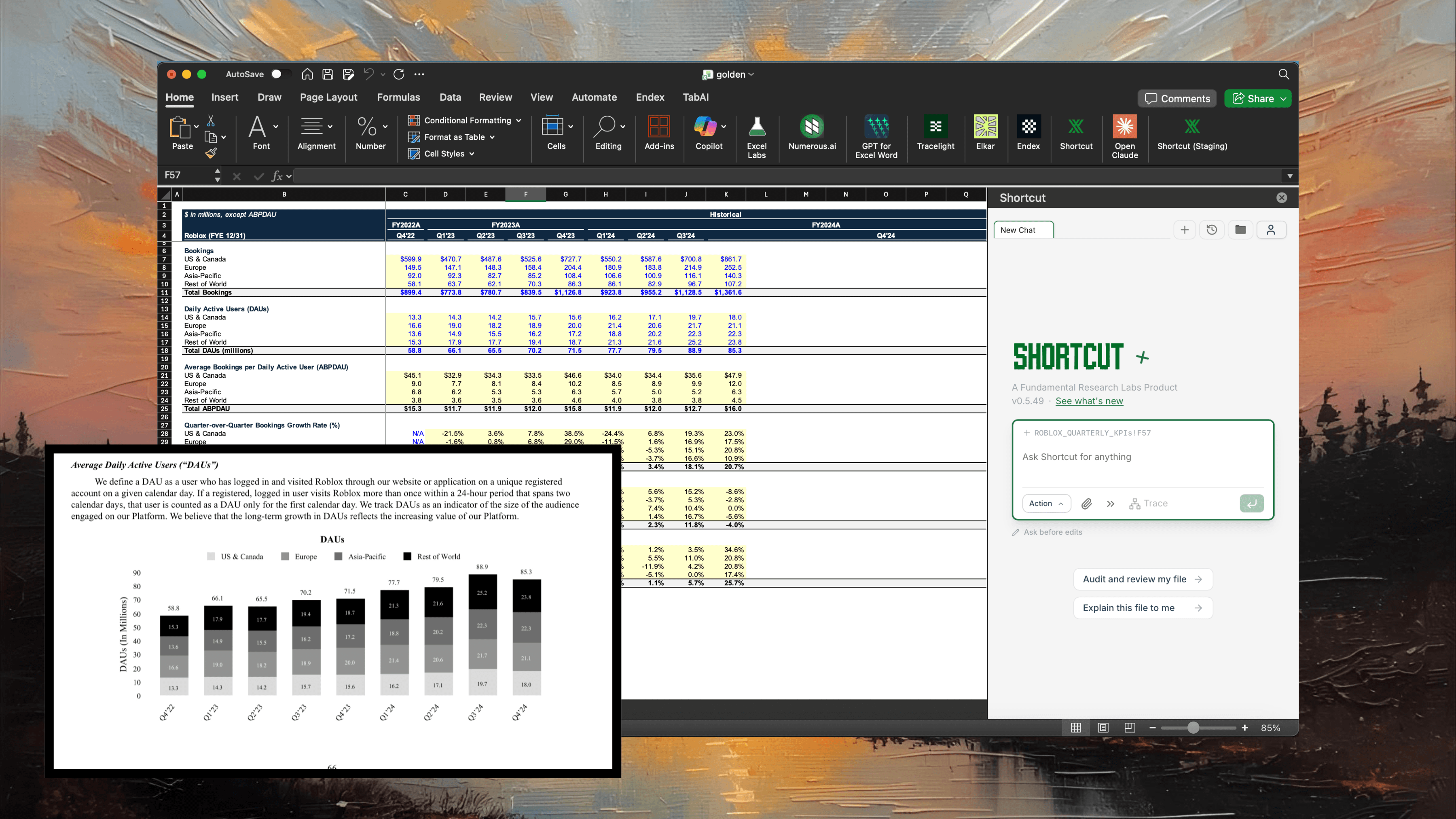This screenshot has height=819, width=1456.
Task: Toggle the Trace option in Shortcut
Action: tap(1148, 504)
